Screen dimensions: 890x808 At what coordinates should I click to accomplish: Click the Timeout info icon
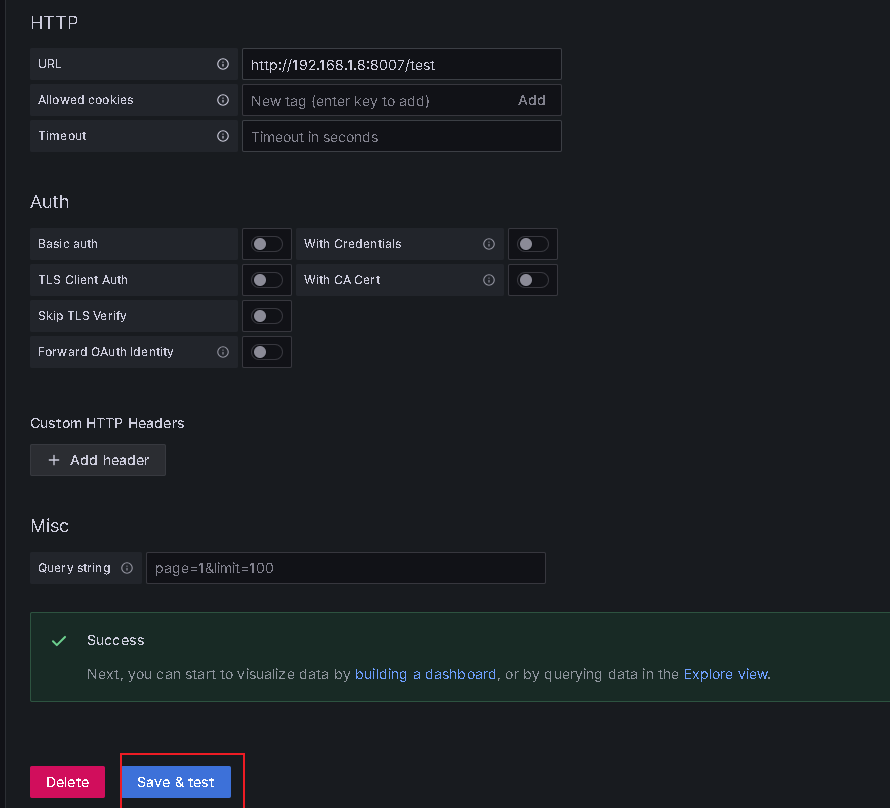click(x=222, y=136)
